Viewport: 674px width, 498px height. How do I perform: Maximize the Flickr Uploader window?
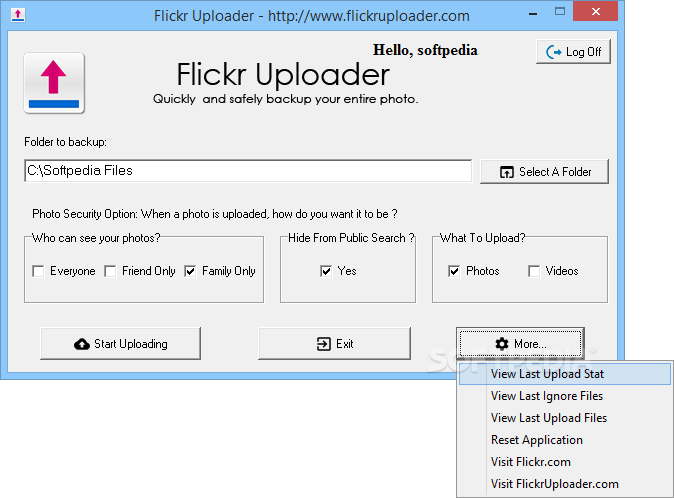click(560, 12)
